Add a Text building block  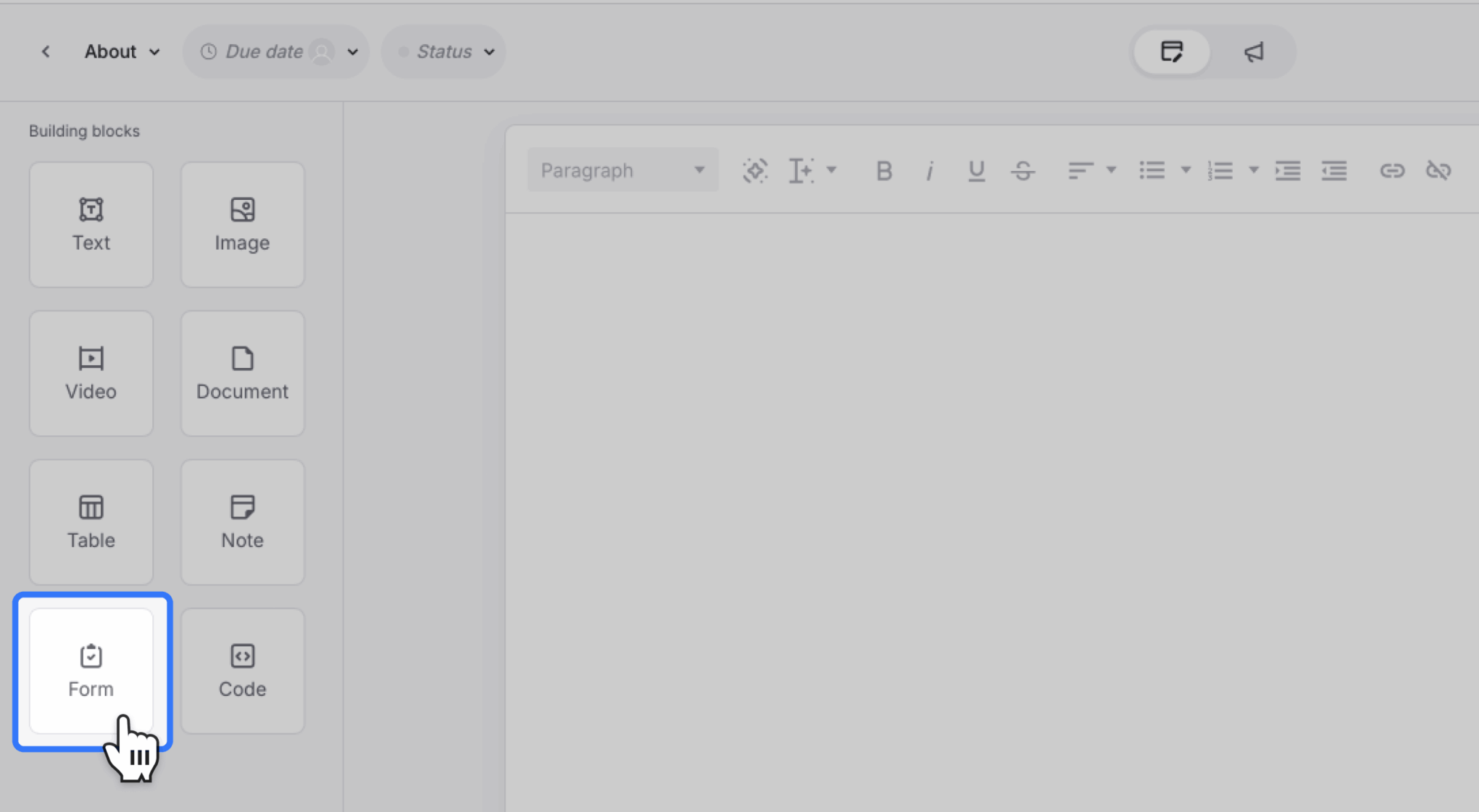[x=91, y=224]
